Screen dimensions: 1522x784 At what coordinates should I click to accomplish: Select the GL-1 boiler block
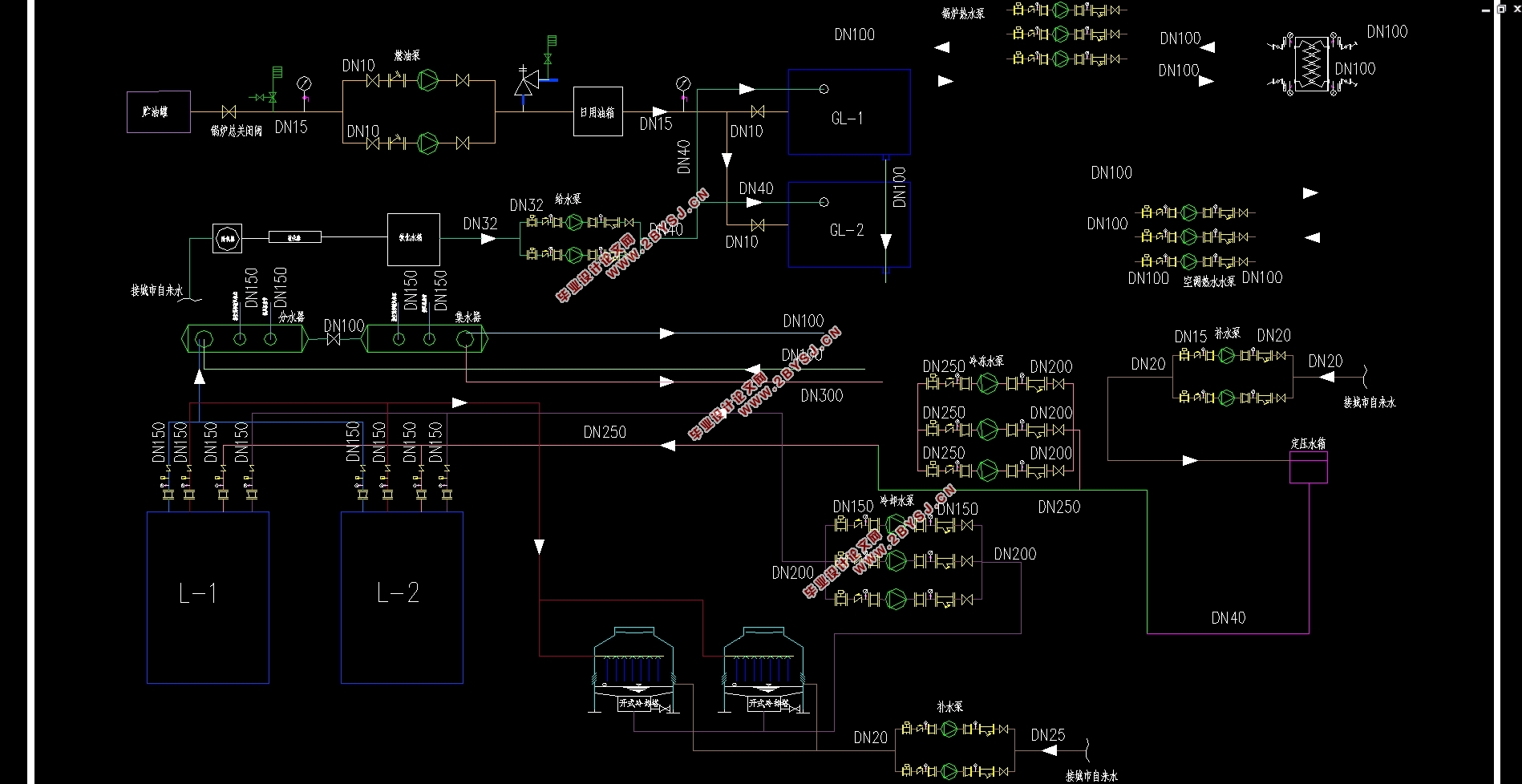[x=849, y=111]
